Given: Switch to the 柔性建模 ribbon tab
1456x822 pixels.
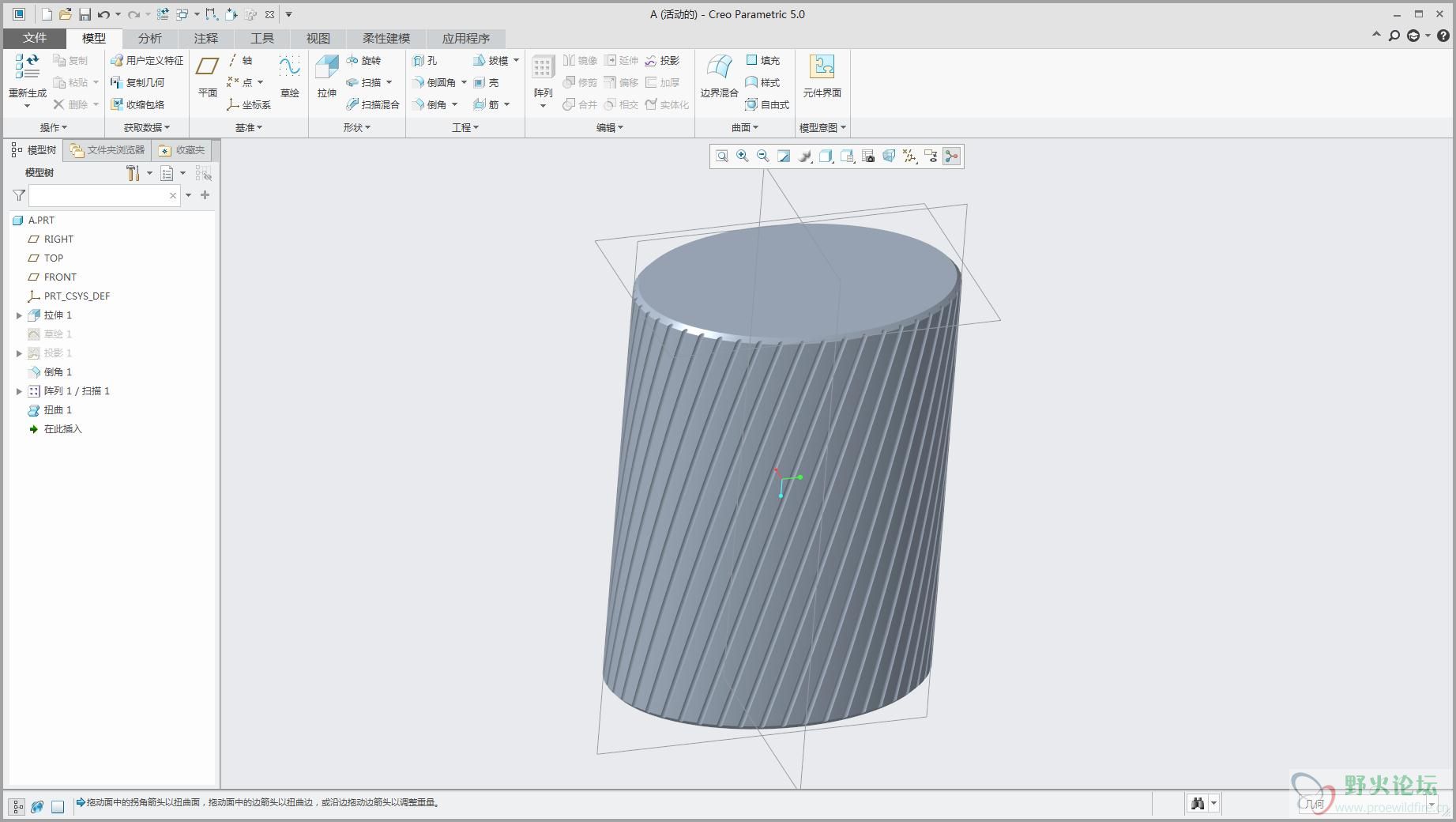Looking at the screenshot, I should (x=386, y=38).
